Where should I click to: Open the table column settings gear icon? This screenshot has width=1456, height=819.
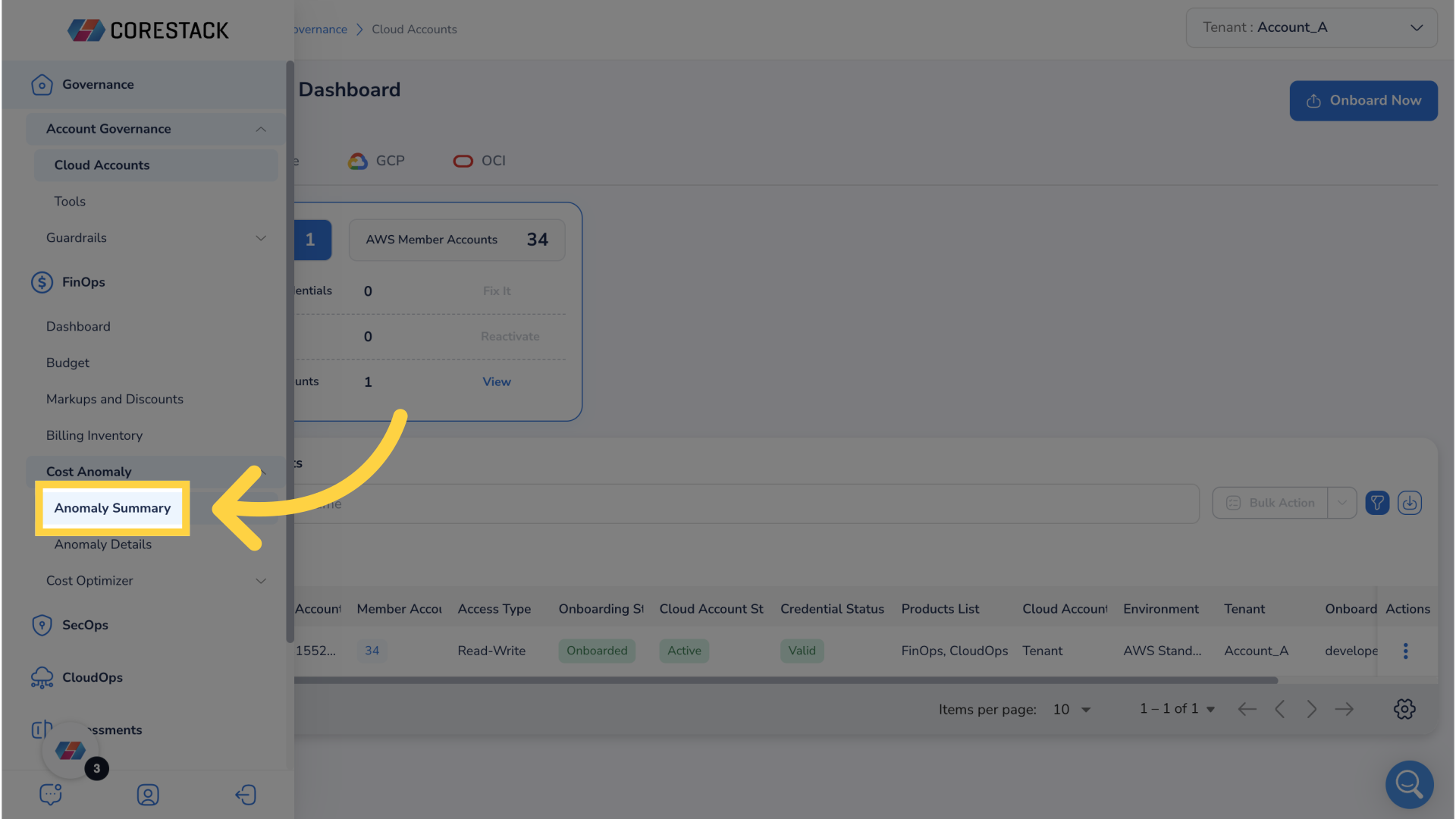pyautogui.click(x=1404, y=709)
